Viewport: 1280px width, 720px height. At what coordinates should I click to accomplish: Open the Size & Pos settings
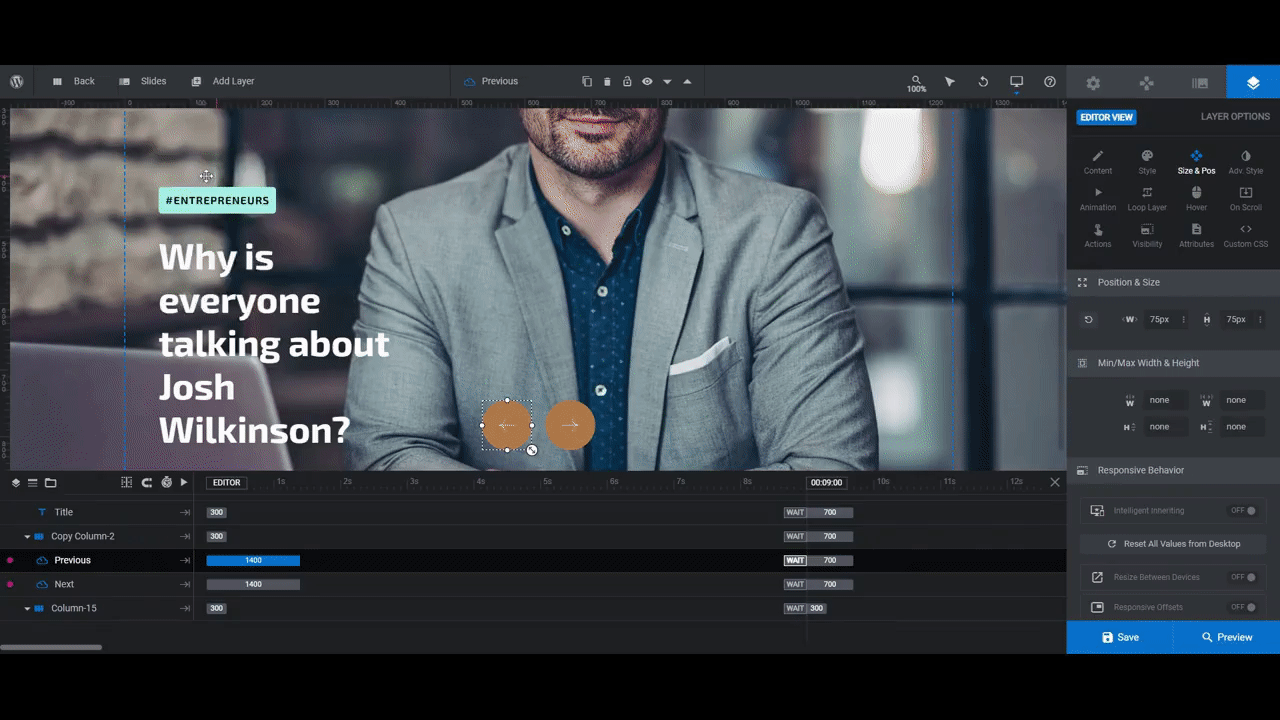coord(1196,162)
